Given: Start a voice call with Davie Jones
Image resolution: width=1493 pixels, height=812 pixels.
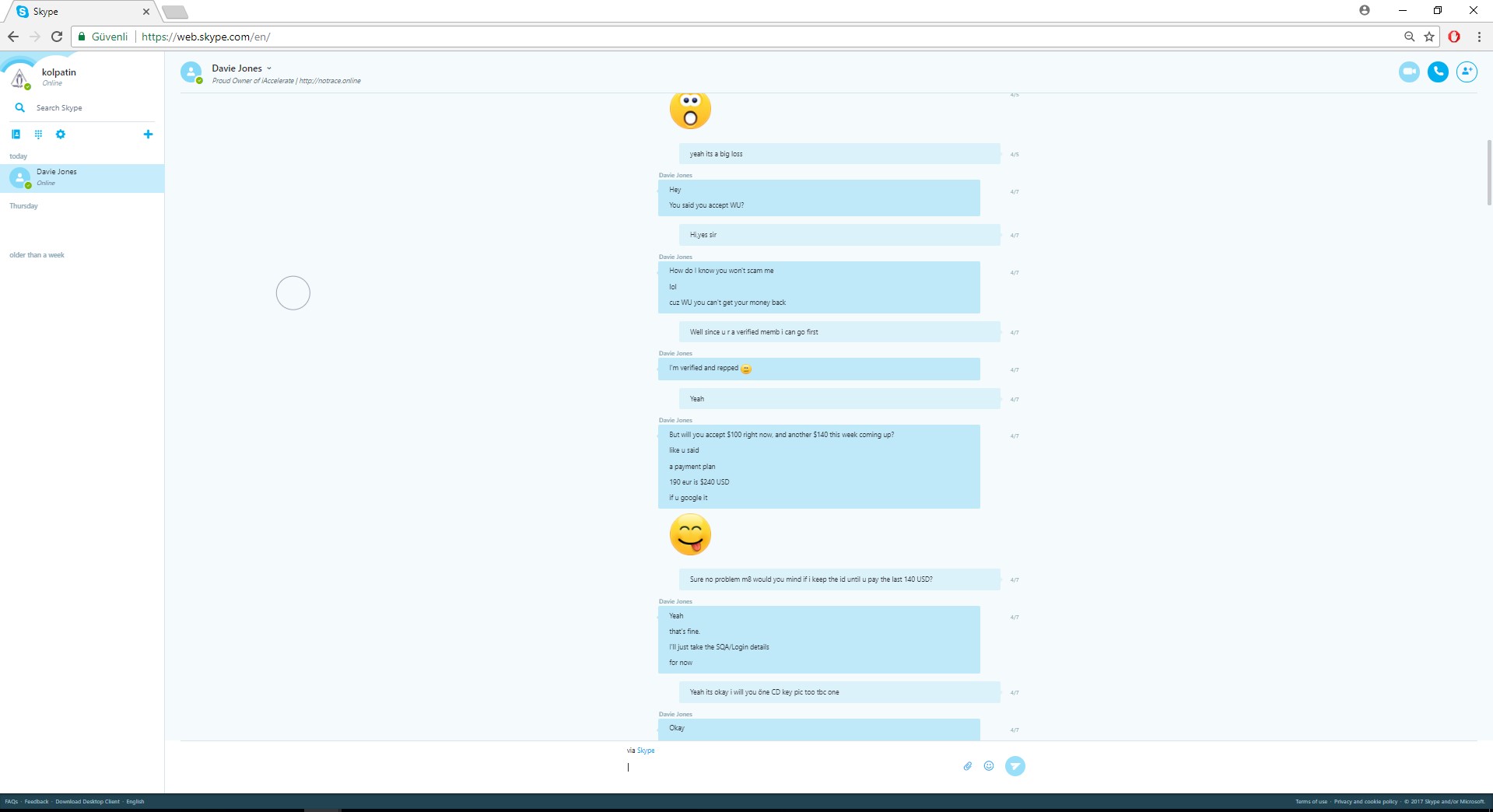Looking at the screenshot, I should (x=1438, y=72).
